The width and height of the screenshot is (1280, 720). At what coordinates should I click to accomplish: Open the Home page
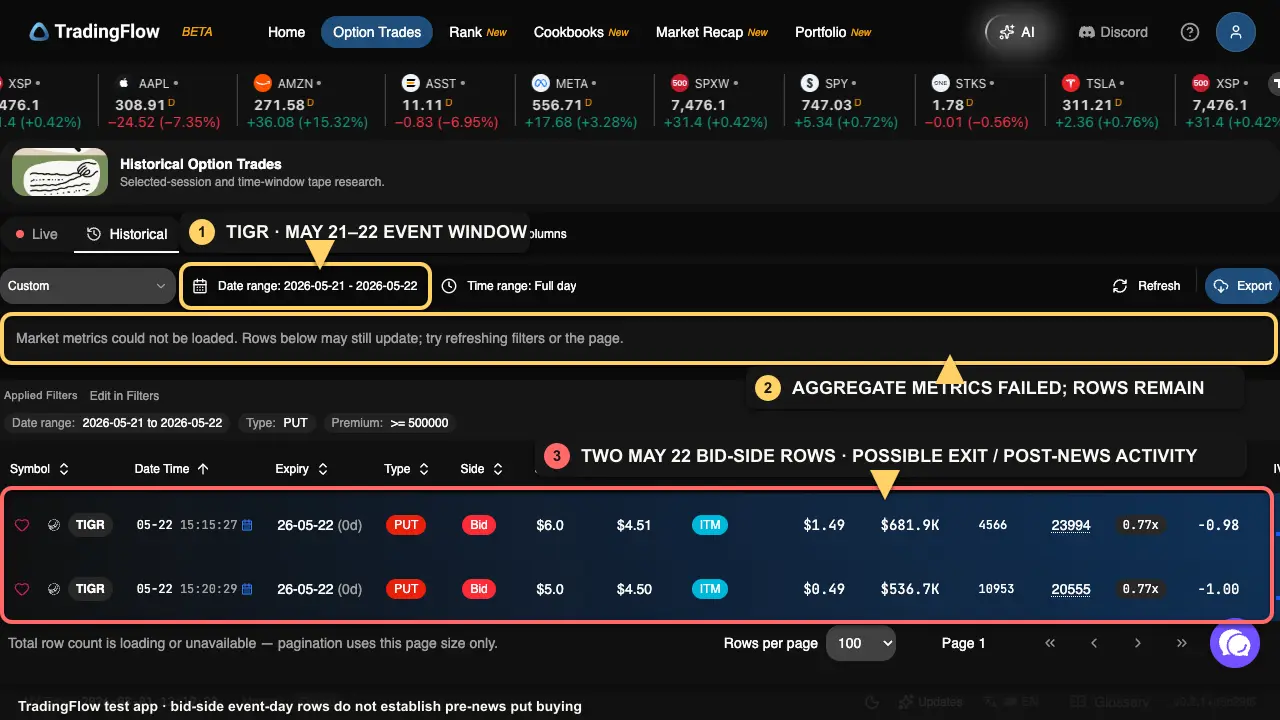(286, 32)
